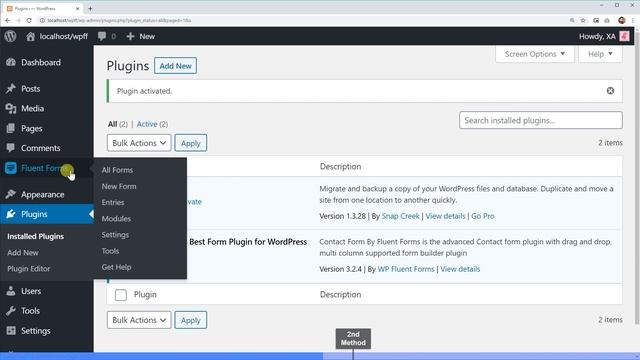The height and width of the screenshot is (360, 640).
Task: Open the Go Pro link
Action: click(483, 216)
